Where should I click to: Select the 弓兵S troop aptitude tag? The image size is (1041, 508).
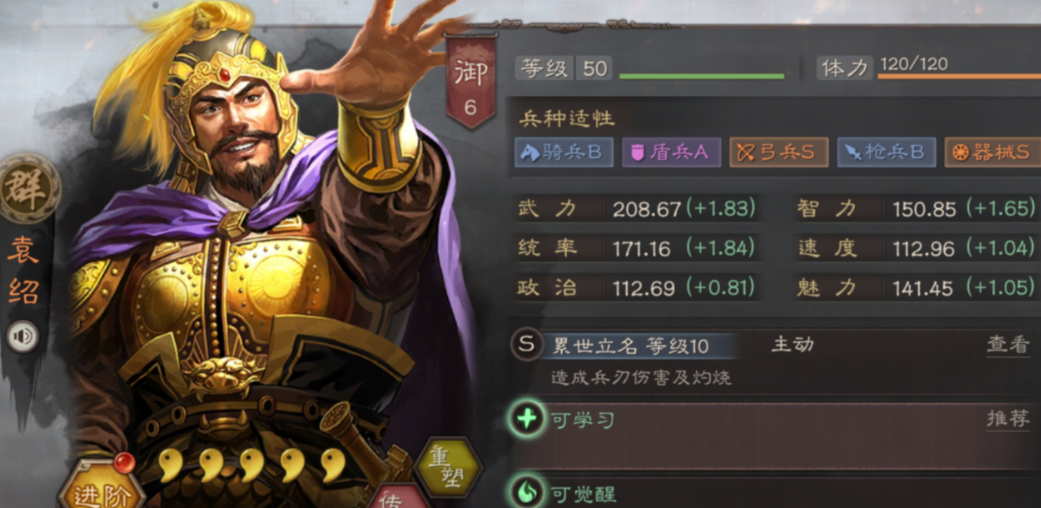779,153
